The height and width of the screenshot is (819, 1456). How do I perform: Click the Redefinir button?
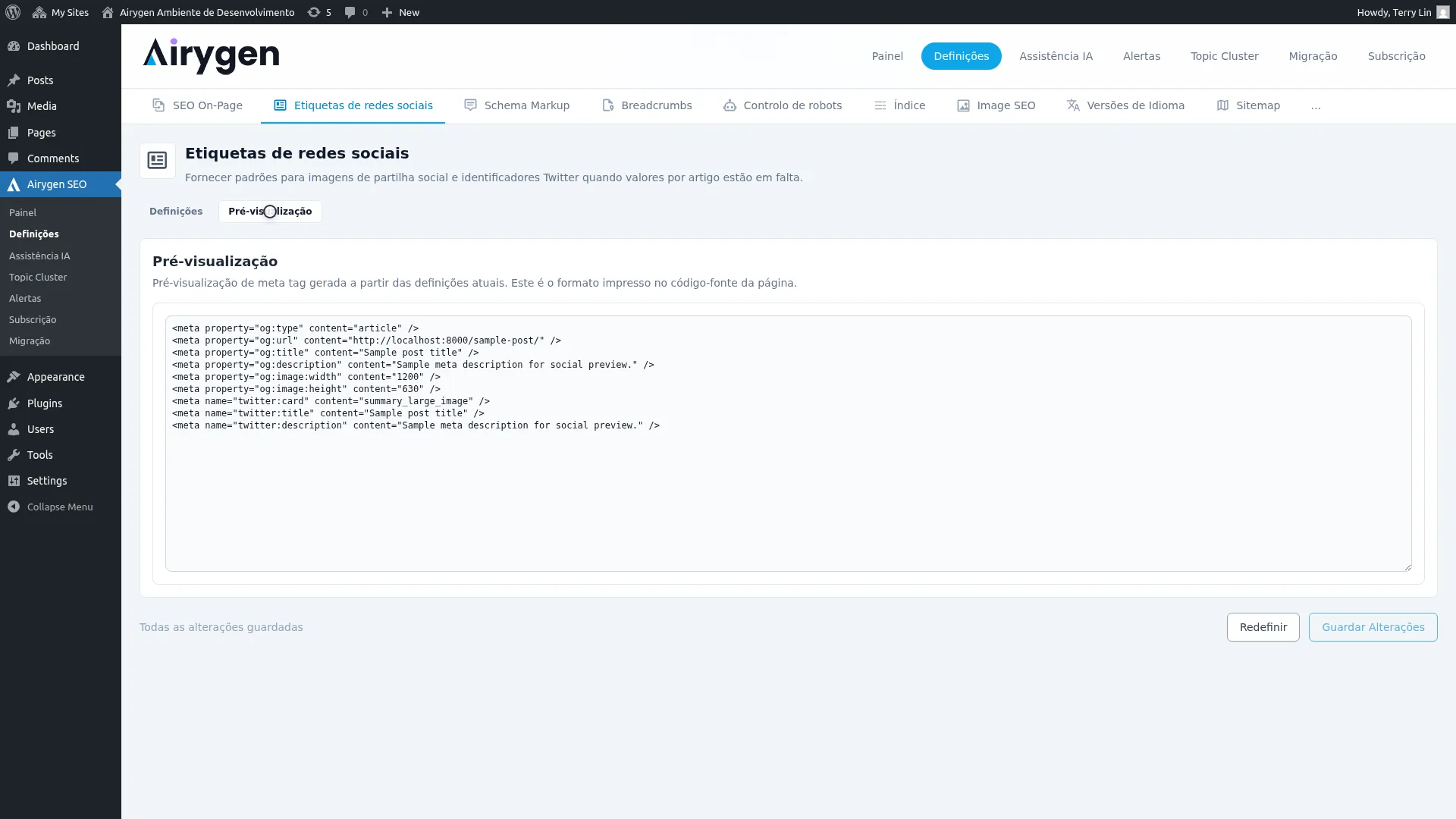click(1263, 627)
